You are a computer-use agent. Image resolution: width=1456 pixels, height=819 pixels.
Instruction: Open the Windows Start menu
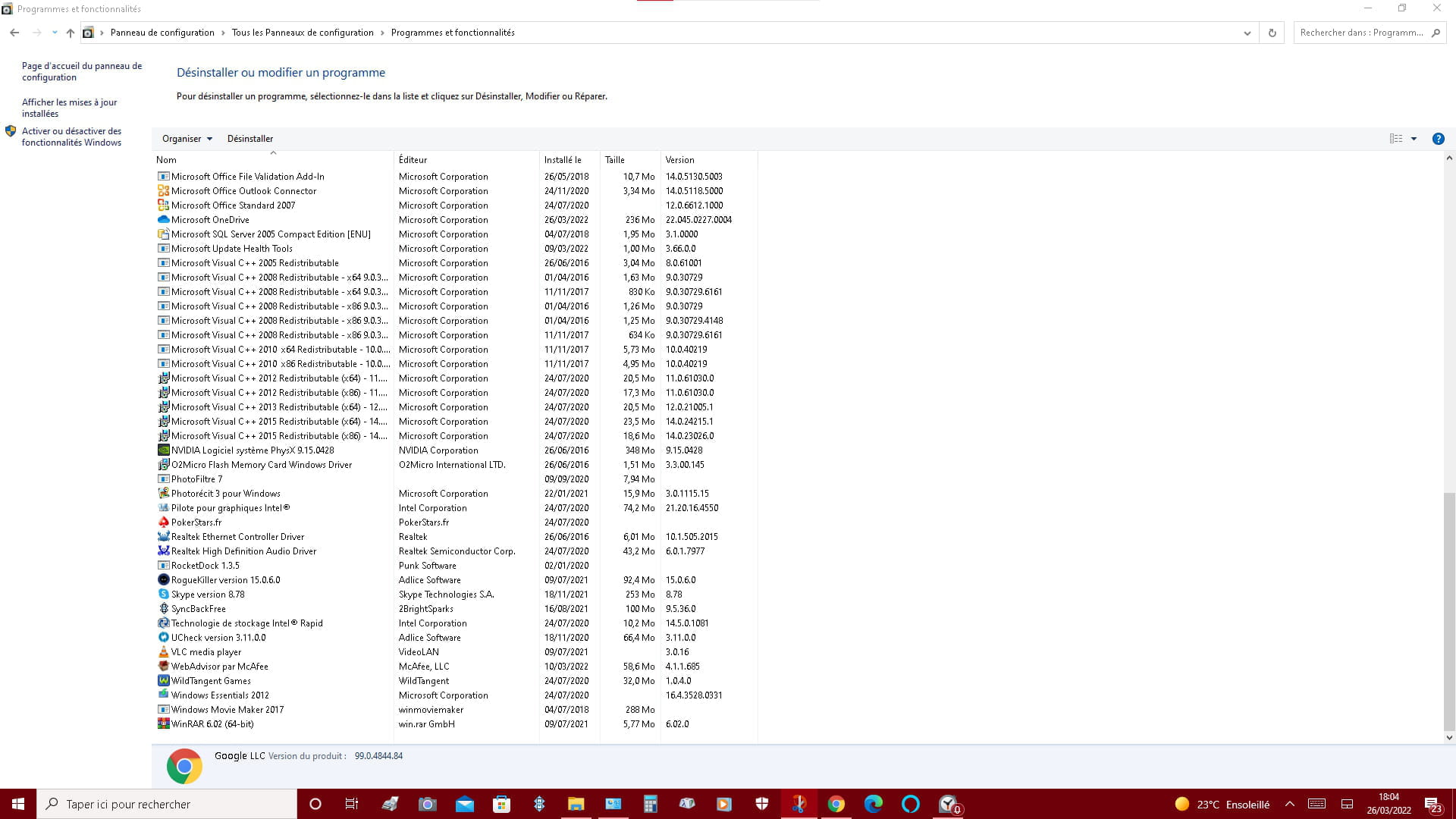18,804
